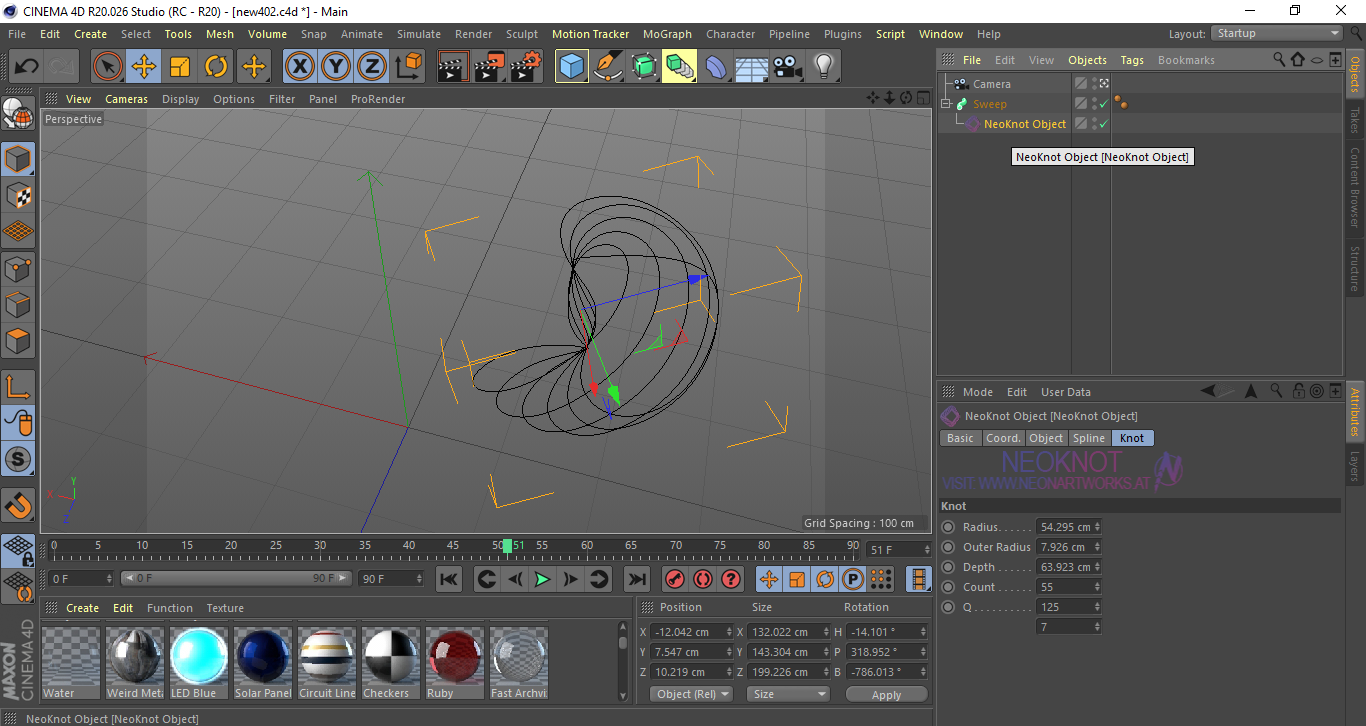This screenshot has width=1366, height=726.
Task: Switch to Model mode in left palette
Action: [x=18, y=158]
